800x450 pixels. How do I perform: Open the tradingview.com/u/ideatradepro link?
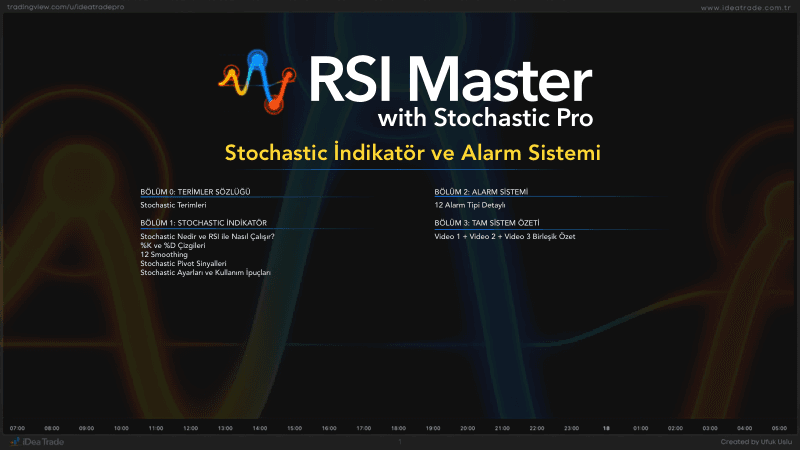pos(65,7)
